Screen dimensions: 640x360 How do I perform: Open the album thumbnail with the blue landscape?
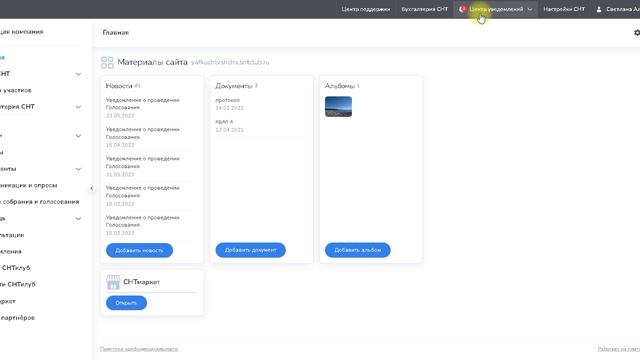pos(338,107)
